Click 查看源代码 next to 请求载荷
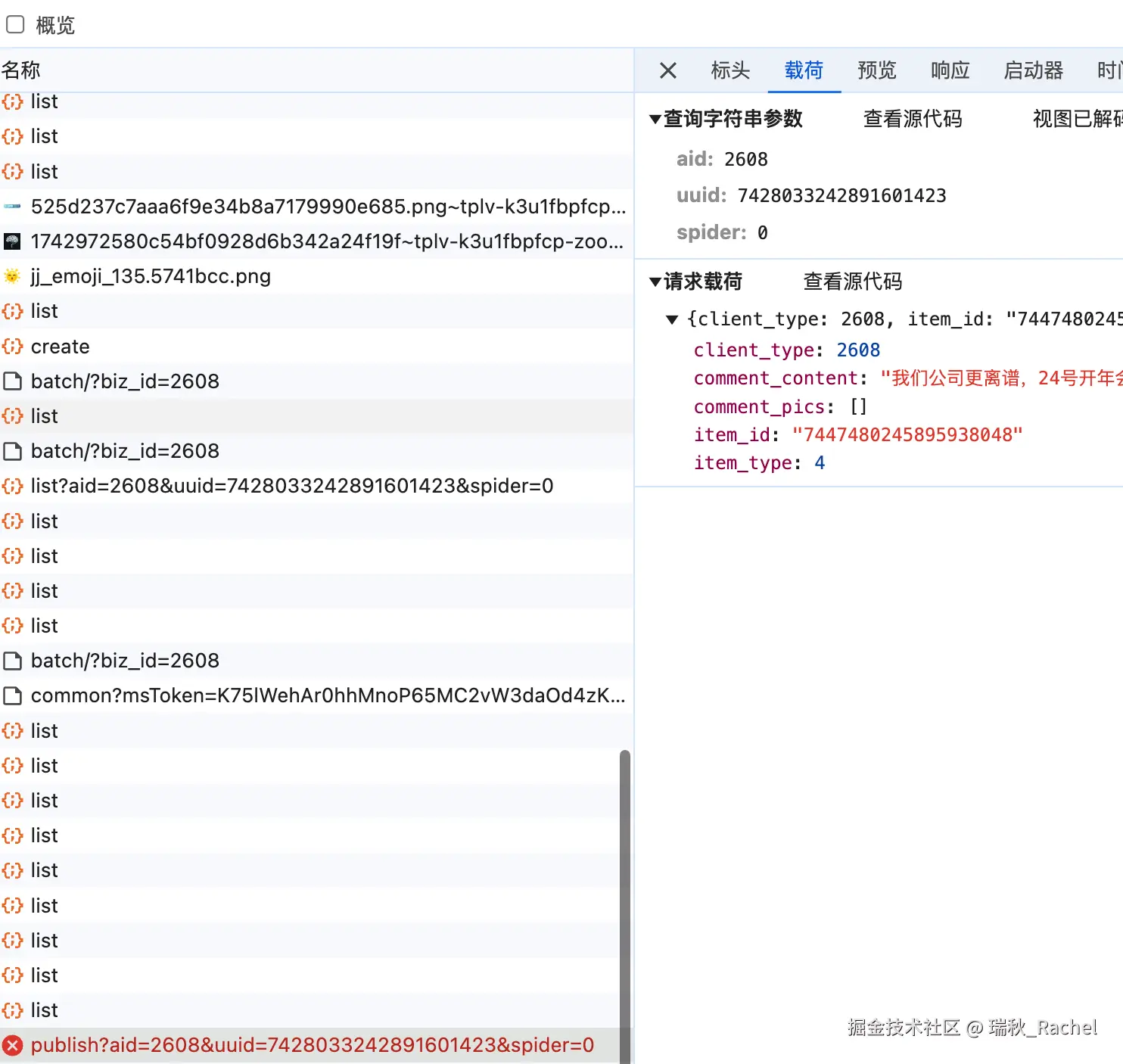This screenshot has width=1123, height=1064. coord(852,282)
